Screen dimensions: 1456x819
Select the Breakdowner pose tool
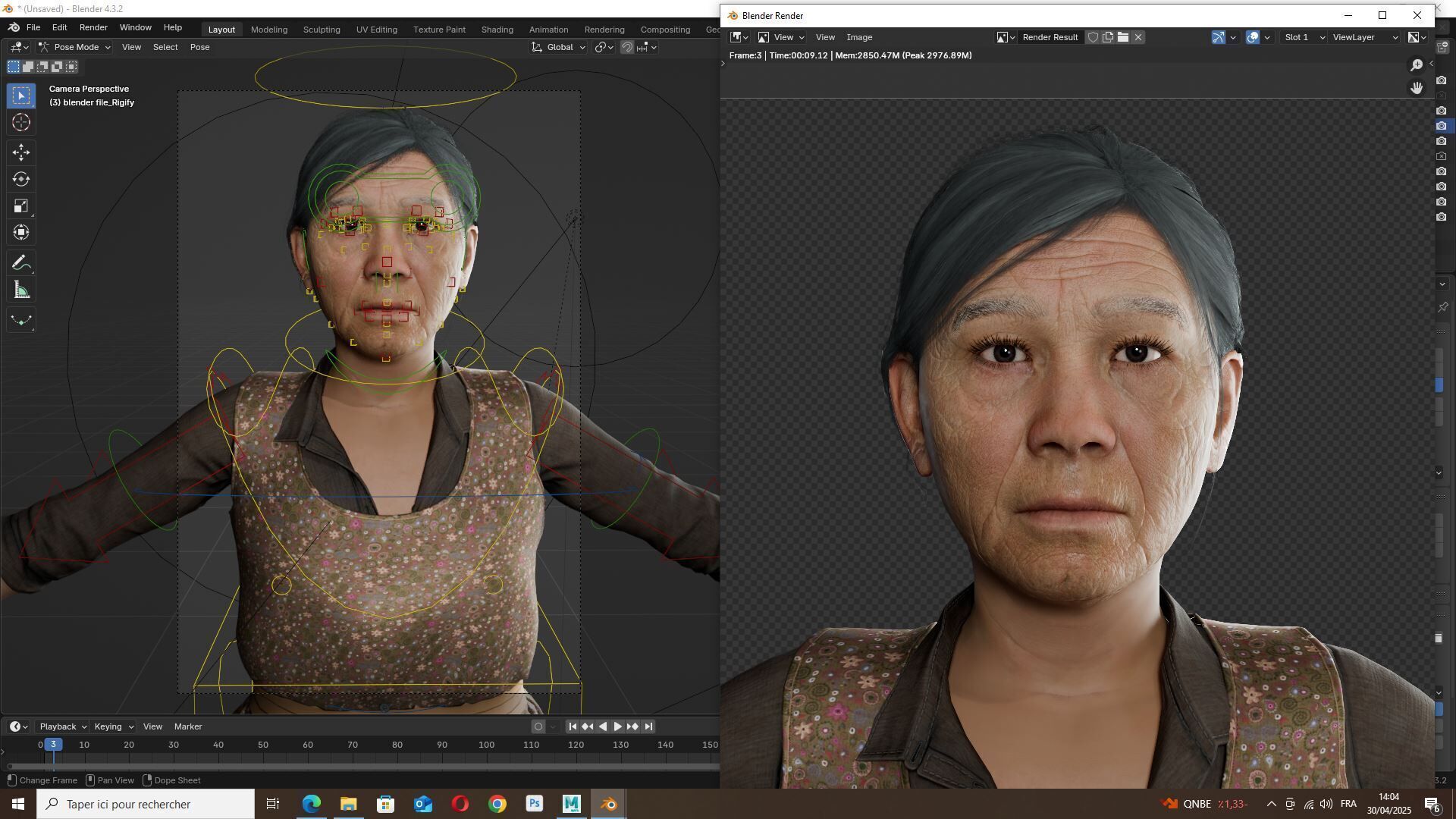coord(21,320)
